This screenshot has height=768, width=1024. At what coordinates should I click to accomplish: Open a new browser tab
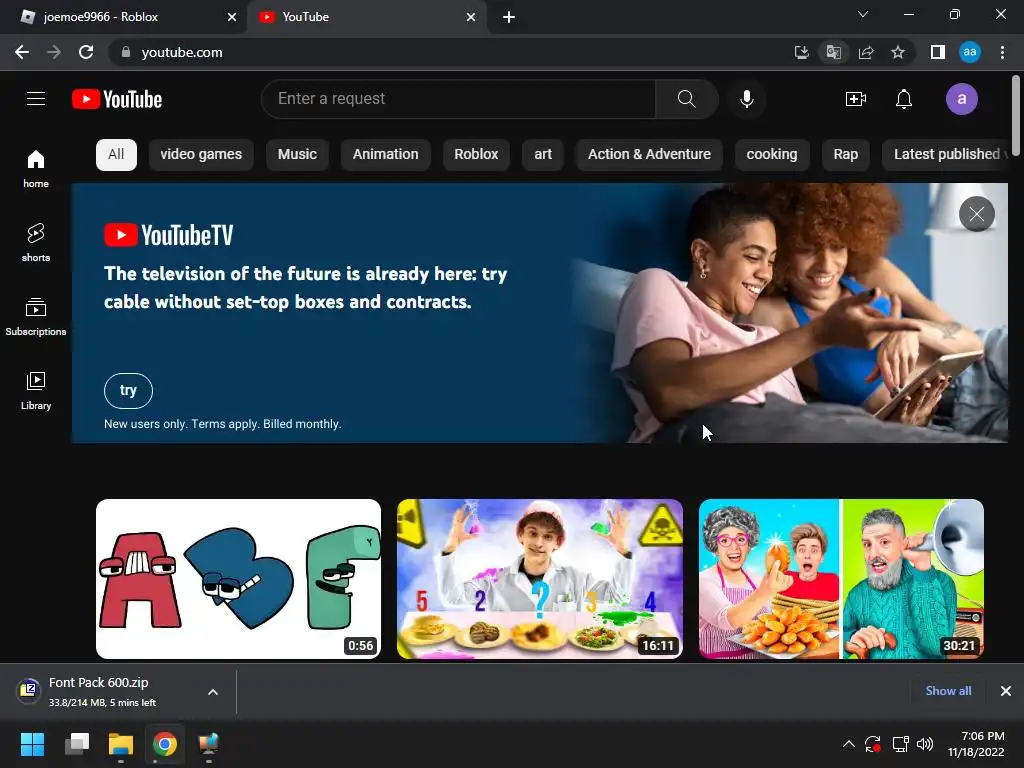(x=509, y=17)
